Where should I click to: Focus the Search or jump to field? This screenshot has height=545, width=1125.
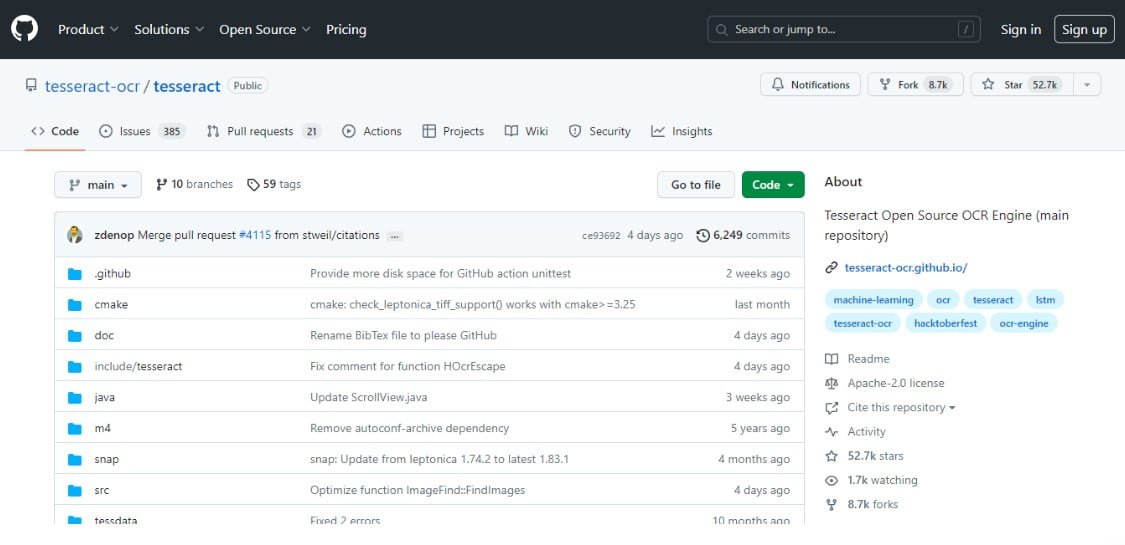[x=844, y=29]
